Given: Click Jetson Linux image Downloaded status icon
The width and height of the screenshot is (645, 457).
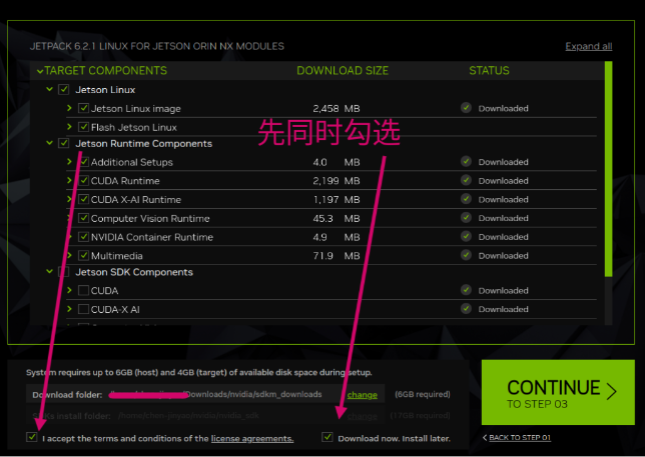Looking at the screenshot, I should tap(466, 108).
